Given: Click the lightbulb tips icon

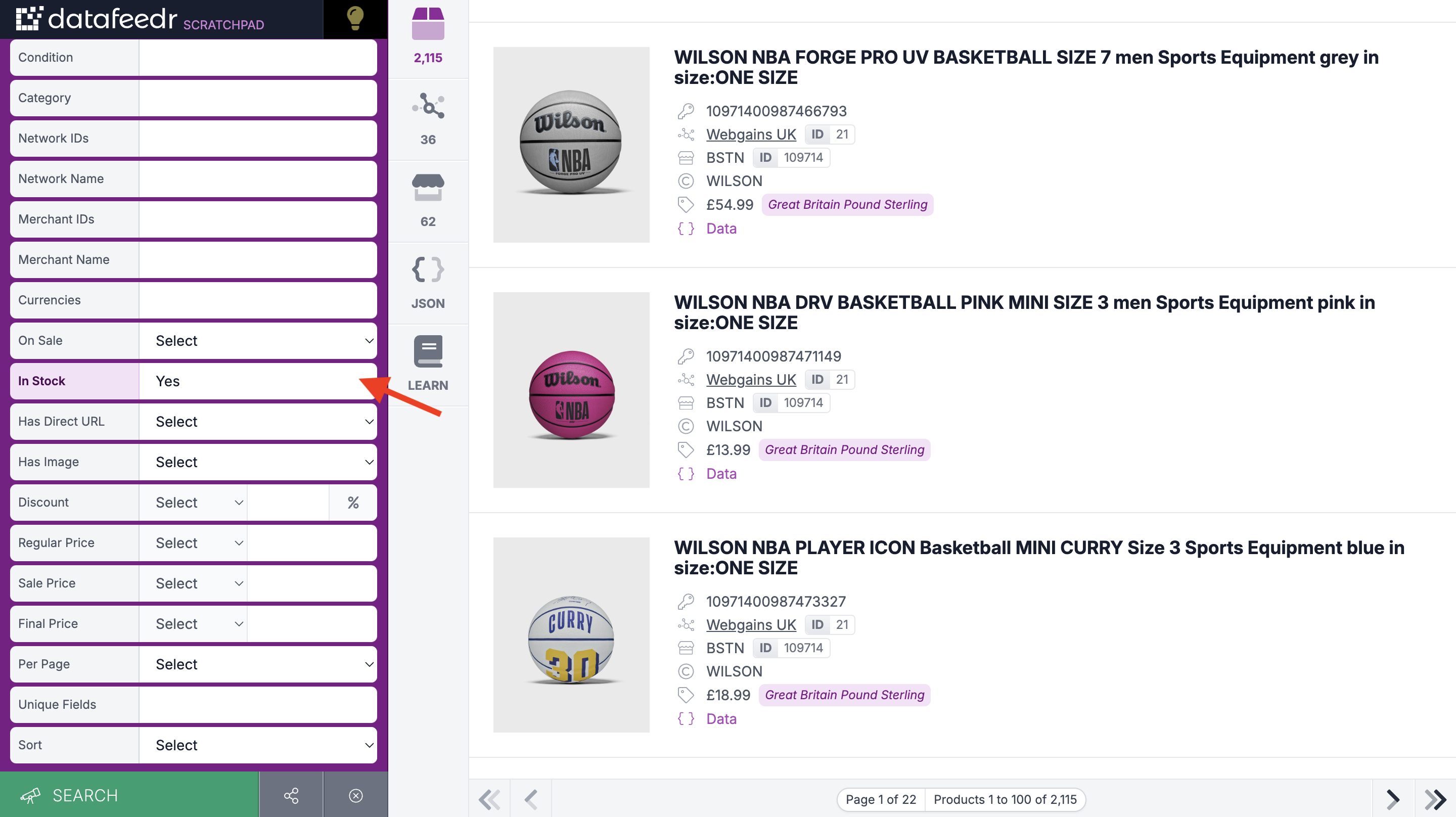Looking at the screenshot, I should pos(355,19).
